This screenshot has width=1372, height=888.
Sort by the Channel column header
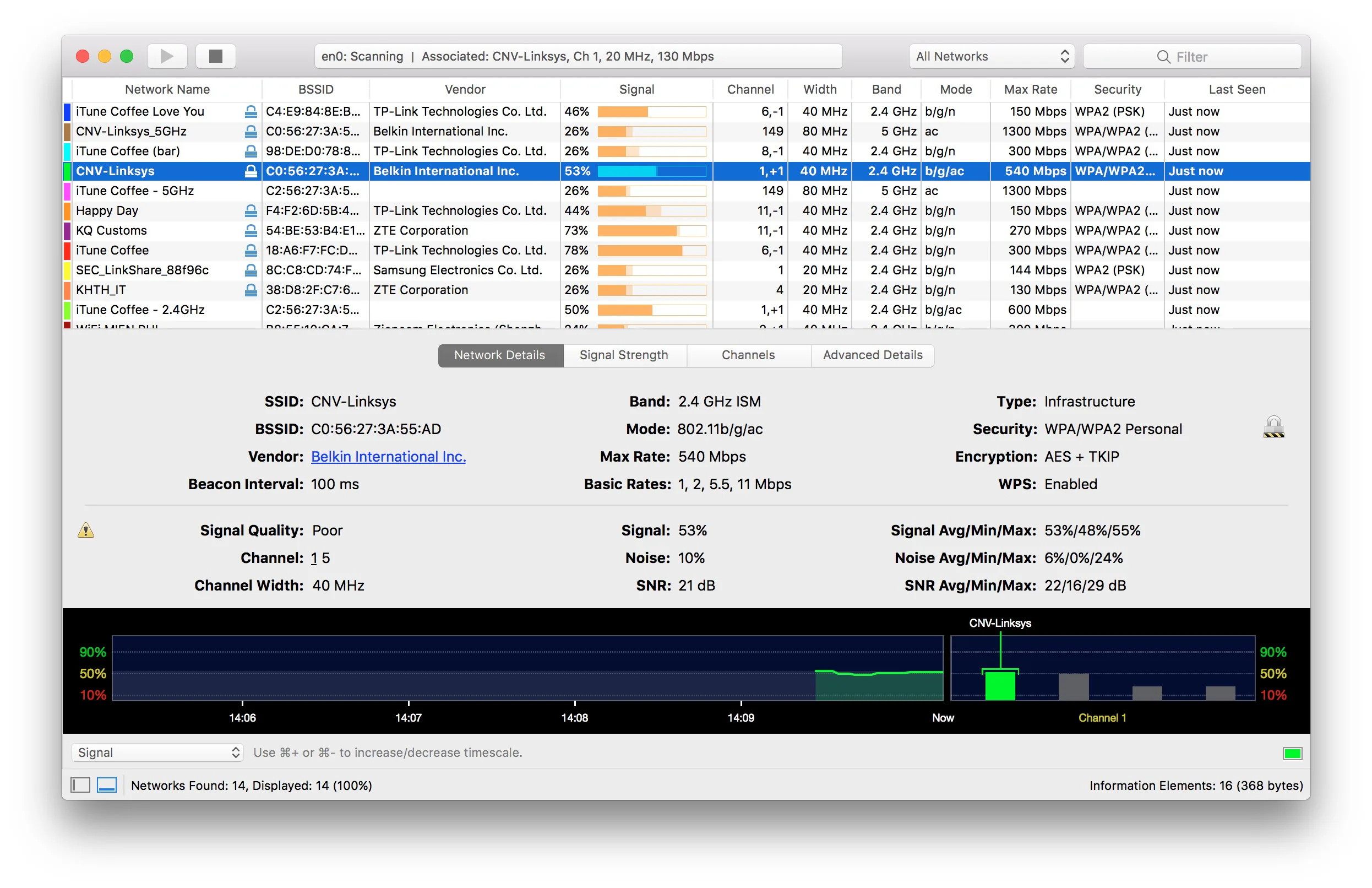pos(750,89)
